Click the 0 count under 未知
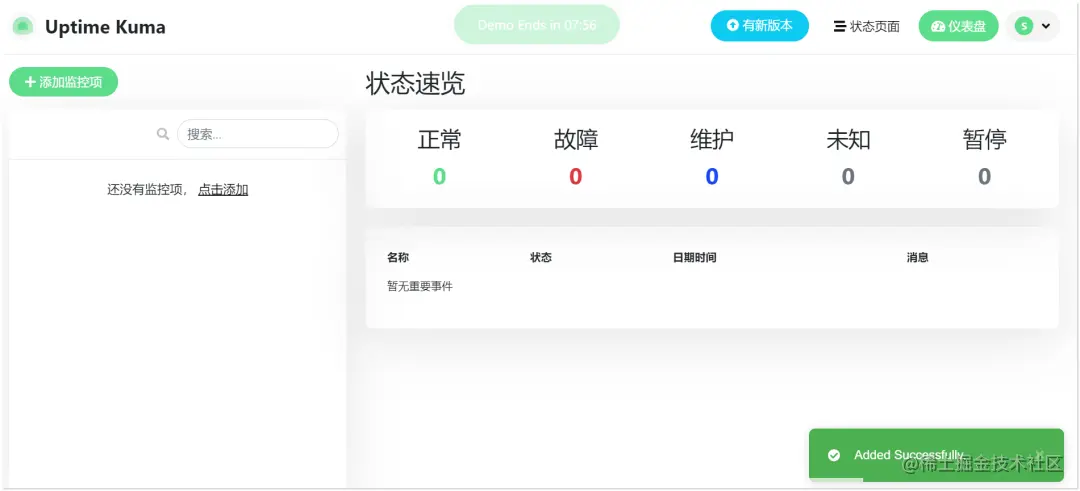The height and width of the screenshot is (491, 1080). [849, 177]
